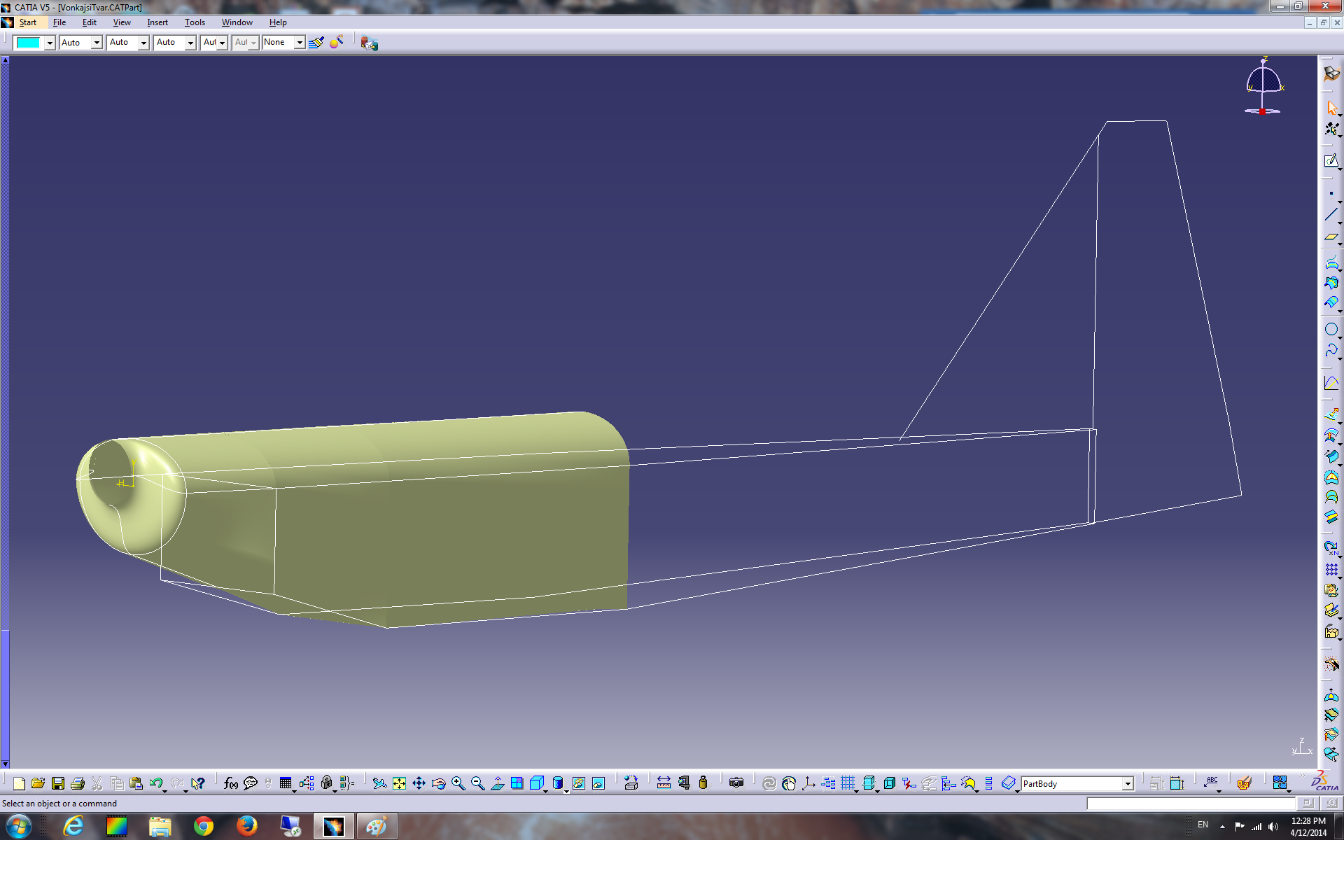
Task: Click the Measure Between icon
Action: click(664, 783)
